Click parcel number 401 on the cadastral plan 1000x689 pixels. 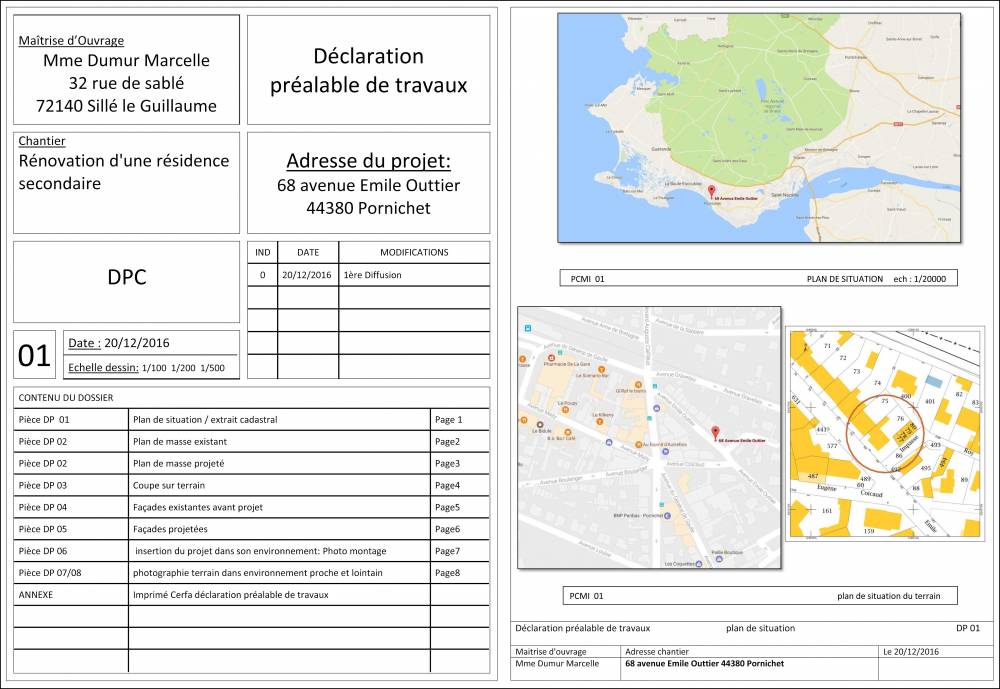point(929,401)
